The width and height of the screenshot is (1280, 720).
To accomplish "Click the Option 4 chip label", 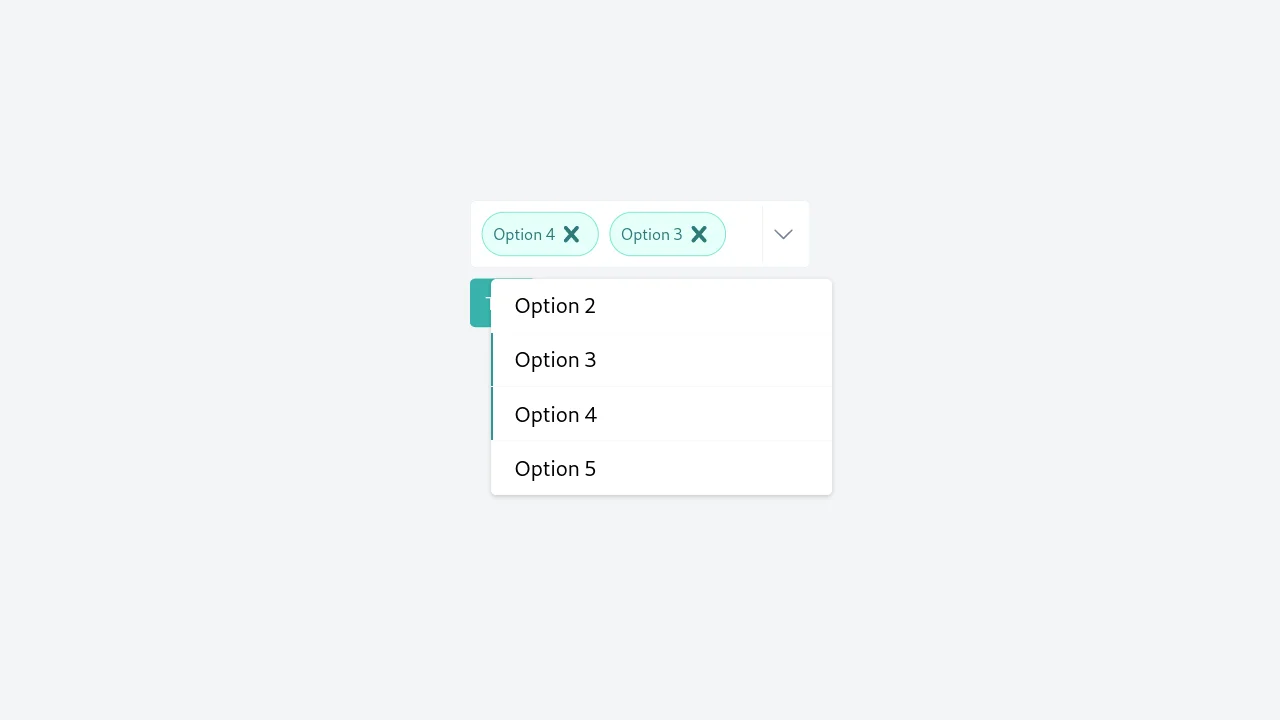I will (523, 234).
